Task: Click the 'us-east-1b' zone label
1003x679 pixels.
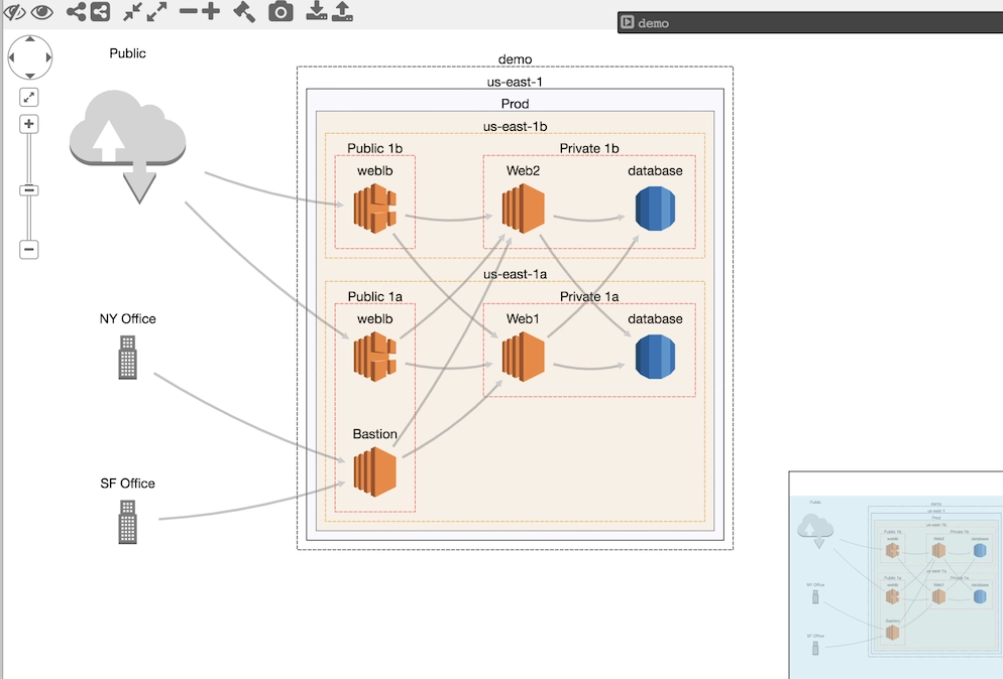Action: [x=515, y=126]
